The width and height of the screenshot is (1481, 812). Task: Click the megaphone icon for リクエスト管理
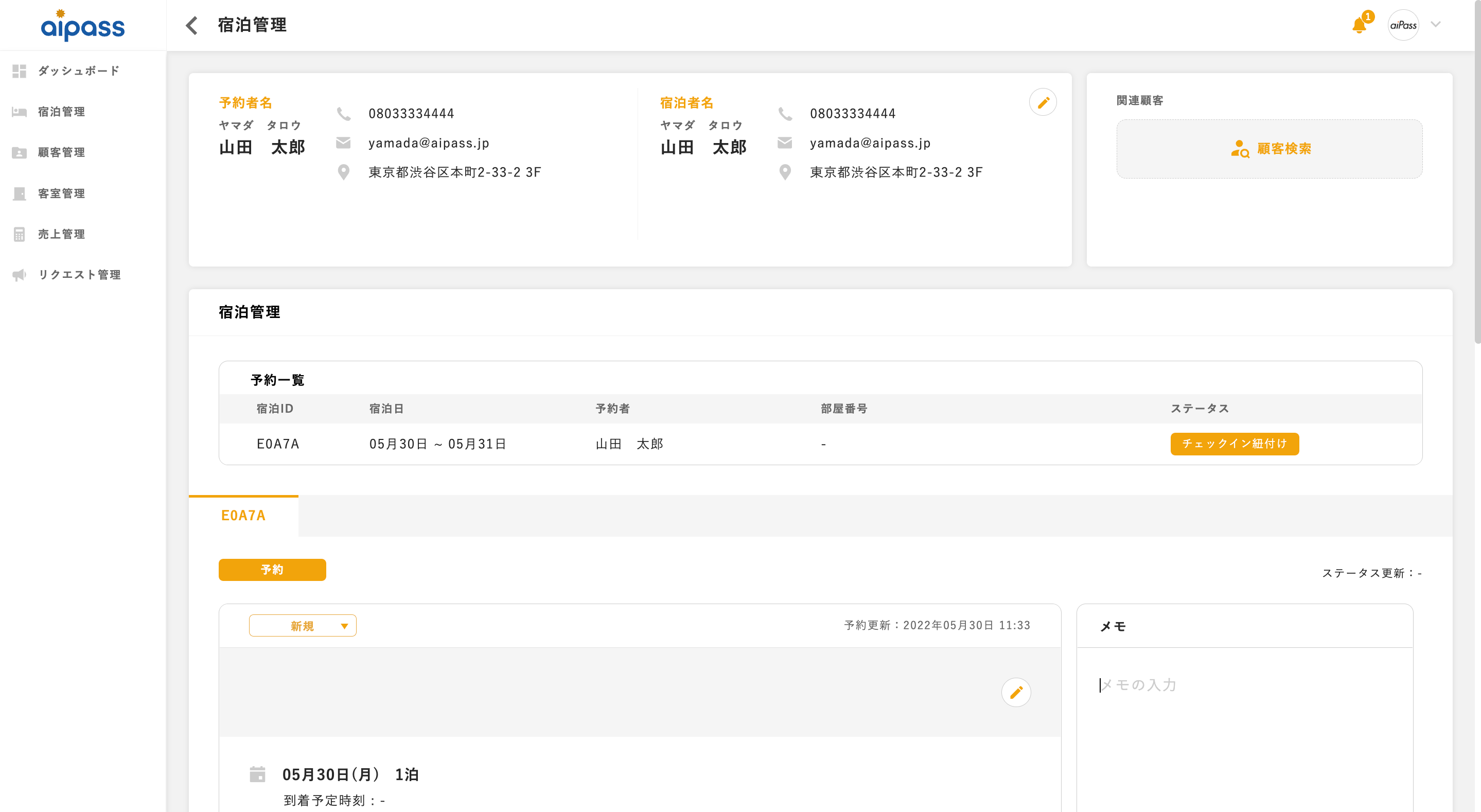coord(19,275)
